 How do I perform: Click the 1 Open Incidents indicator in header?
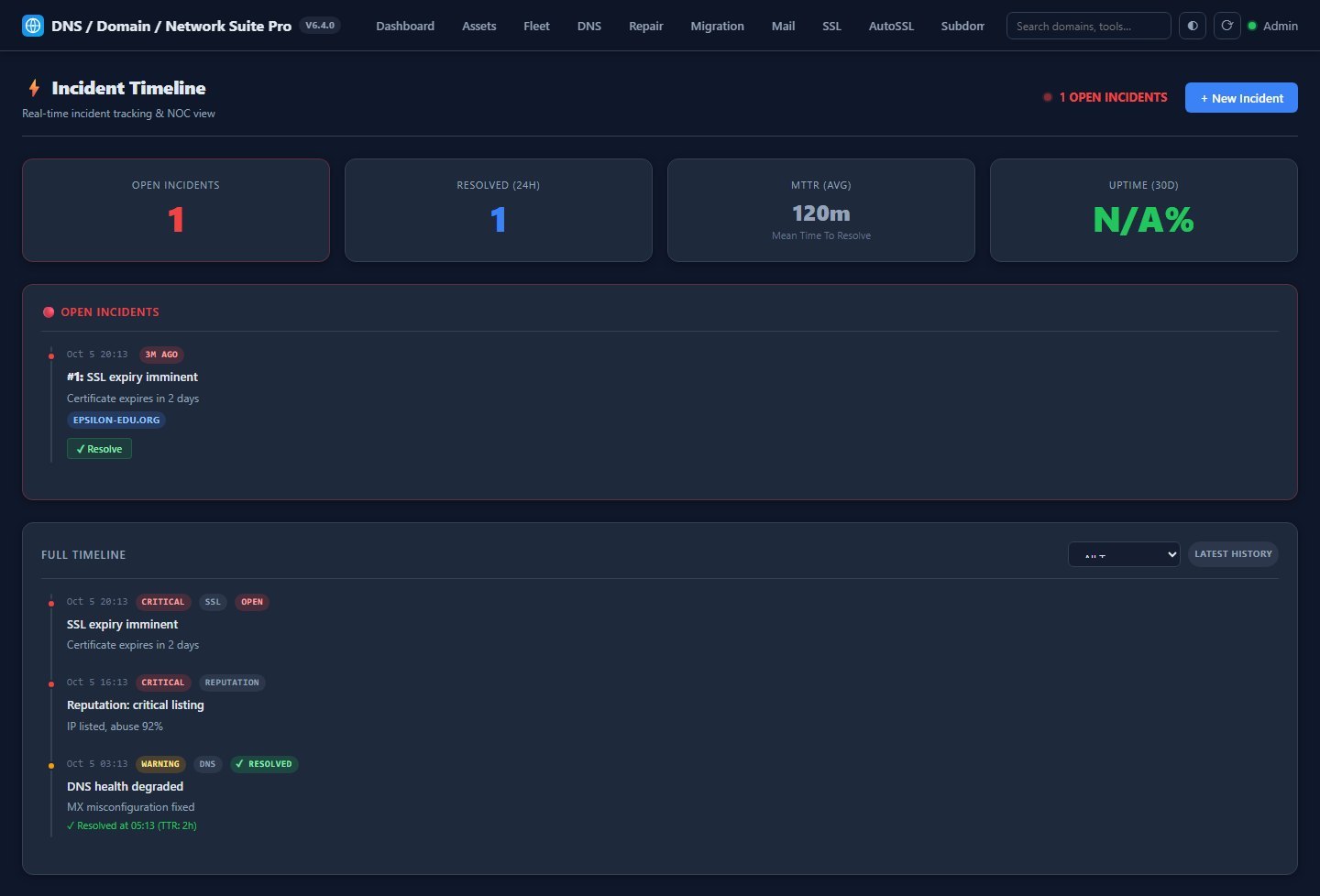click(x=1105, y=97)
